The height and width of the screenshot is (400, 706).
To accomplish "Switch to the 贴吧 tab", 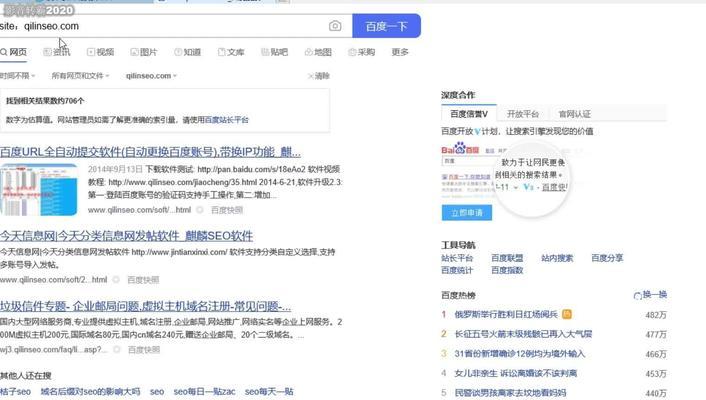I will [x=275, y=52].
